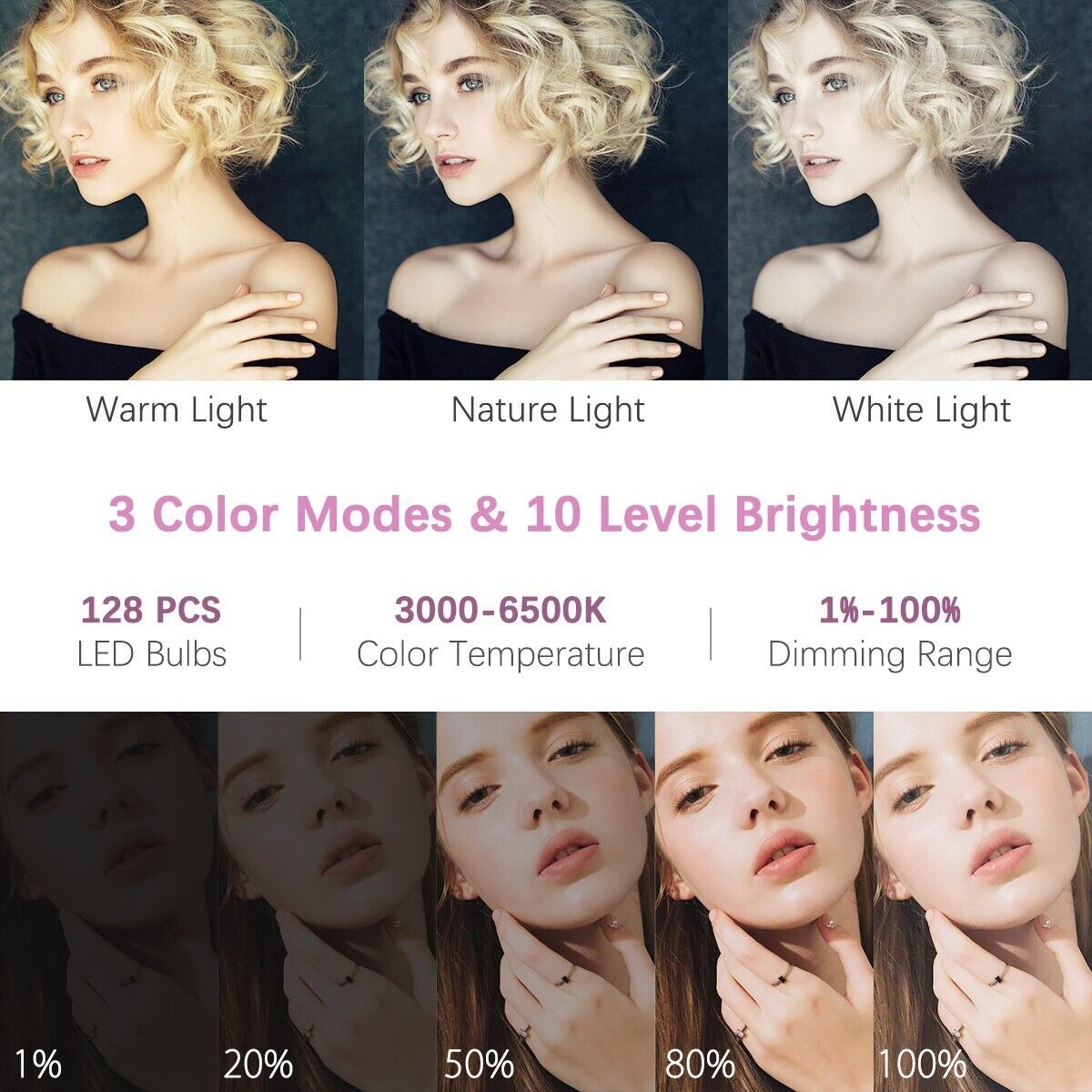The image size is (1092, 1092).
Task: Click the Nature Light portrait photo
Action: (x=546, y=189)
